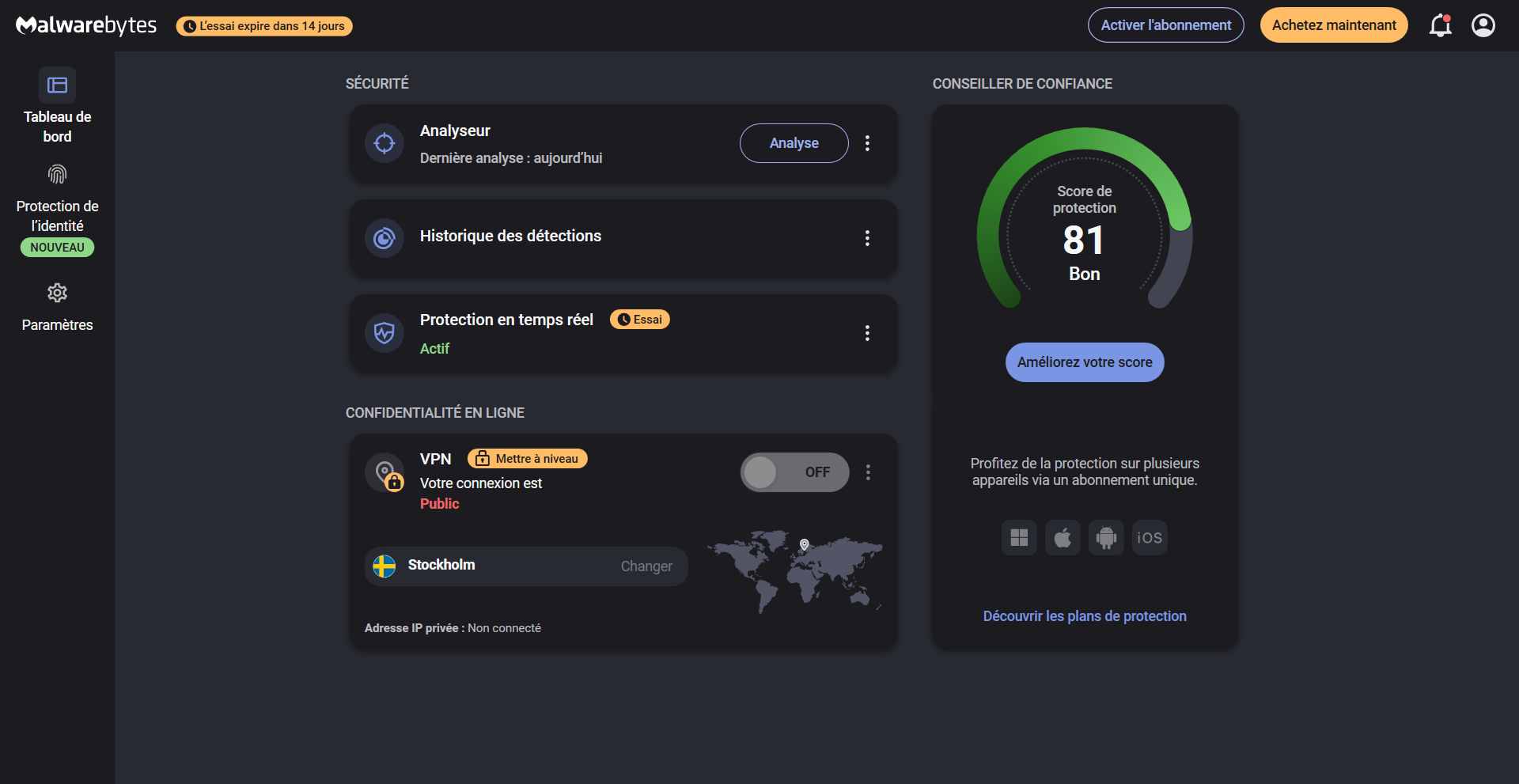Click 'Adresse IP privée : Non connecté' text
Image resolution: width=1519 pixels, height=784 pixels.
click(x=453, y=628)
